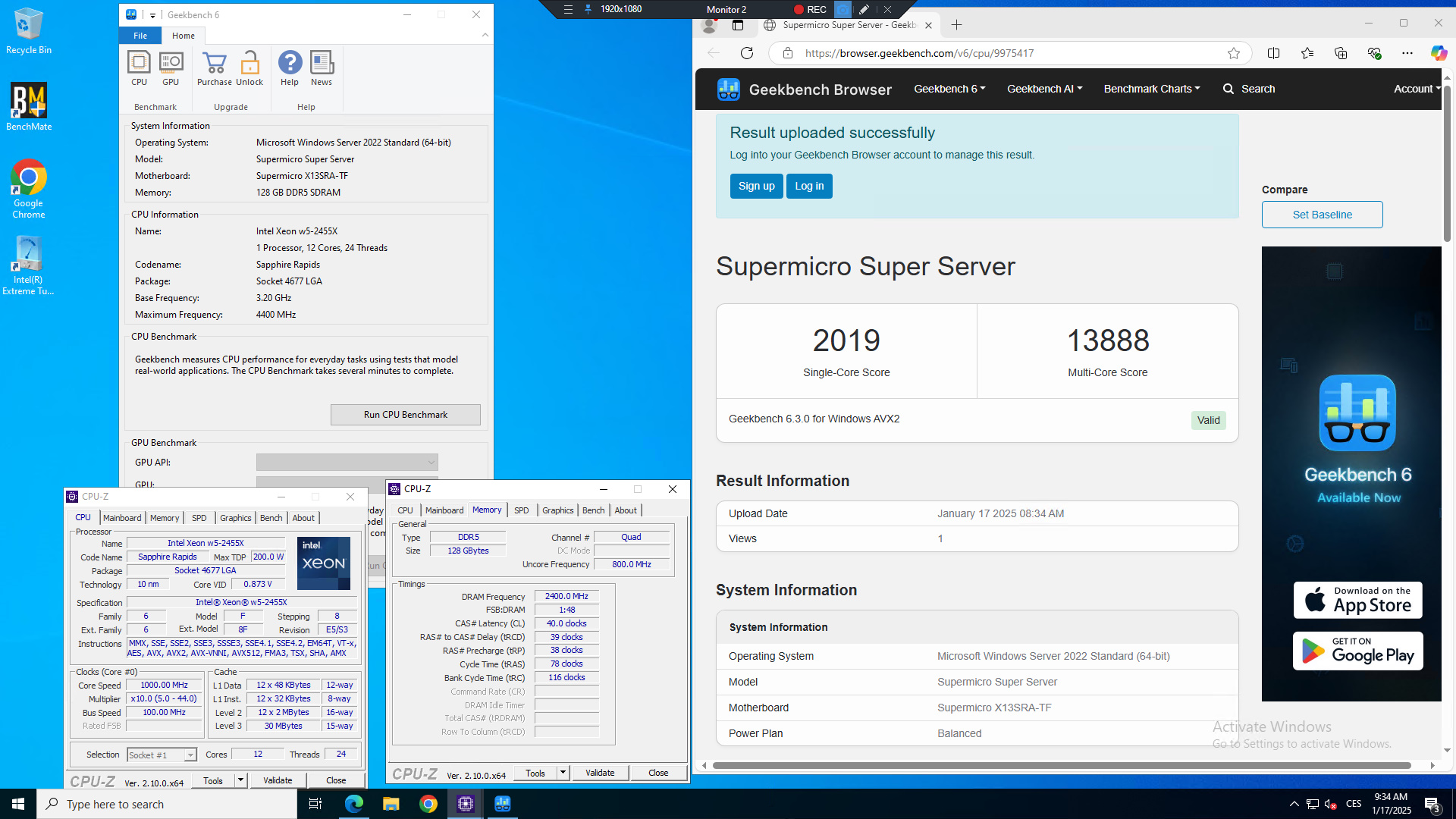
Task: Click the browser refresh icon
Action: coord(747,53)
